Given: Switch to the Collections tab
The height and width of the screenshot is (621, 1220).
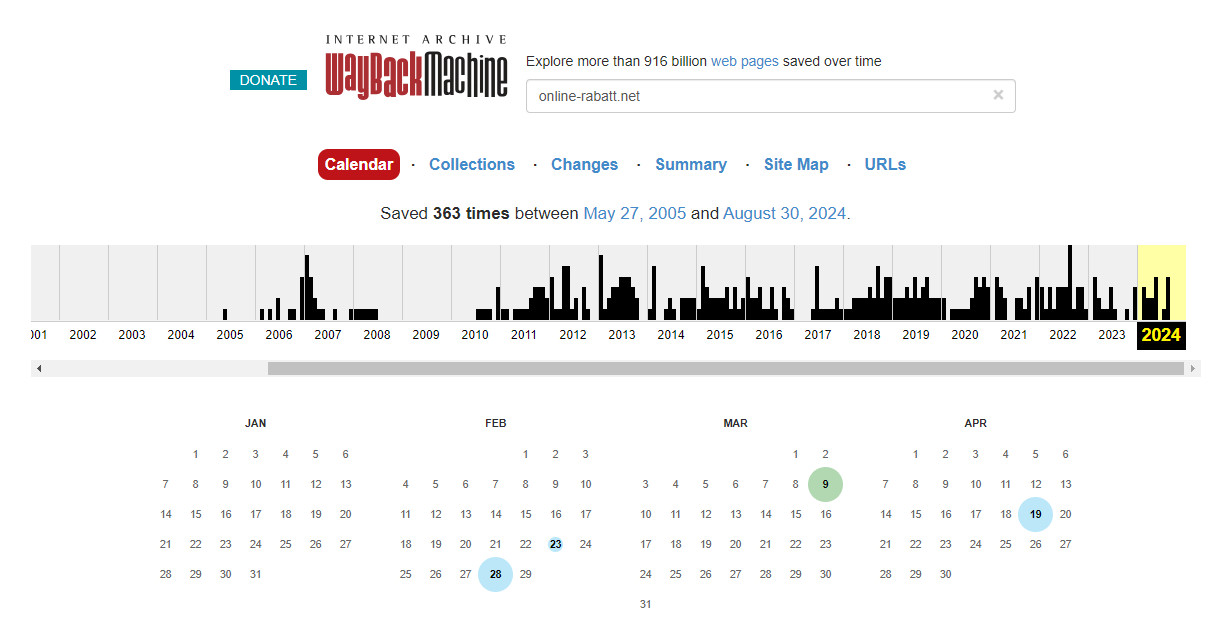Looking at the screenshot, I should point(472,164).
